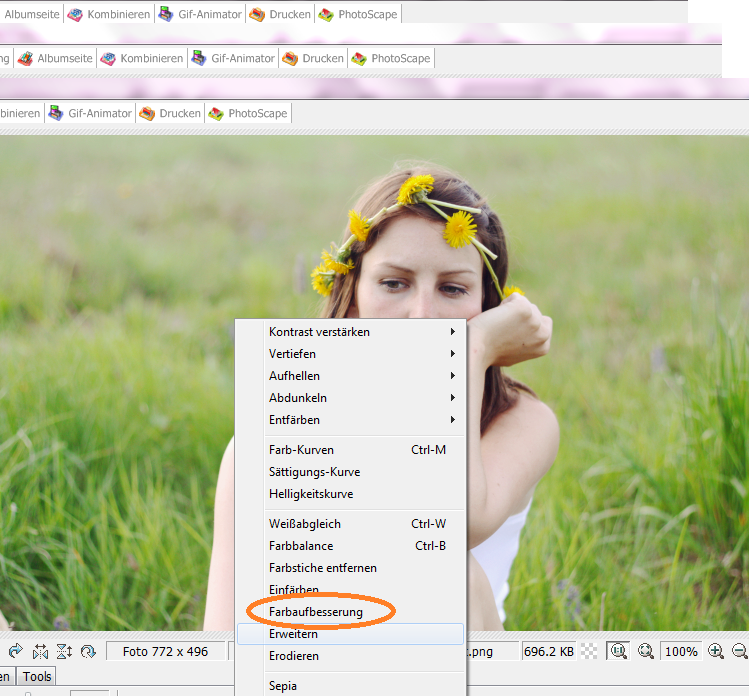Click the 696.2 KB file size field
749x696 pixels.
coord(549,652)
